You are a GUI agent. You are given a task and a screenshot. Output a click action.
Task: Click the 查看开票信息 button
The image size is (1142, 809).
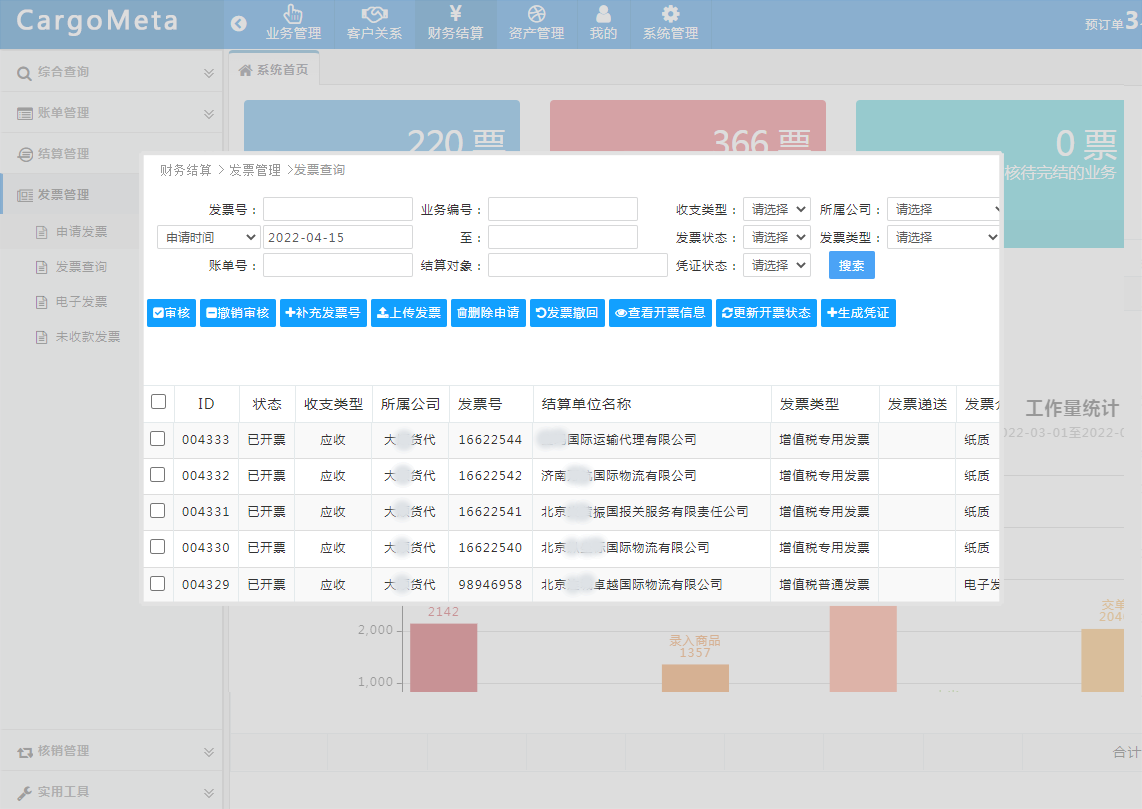point(660,313)
